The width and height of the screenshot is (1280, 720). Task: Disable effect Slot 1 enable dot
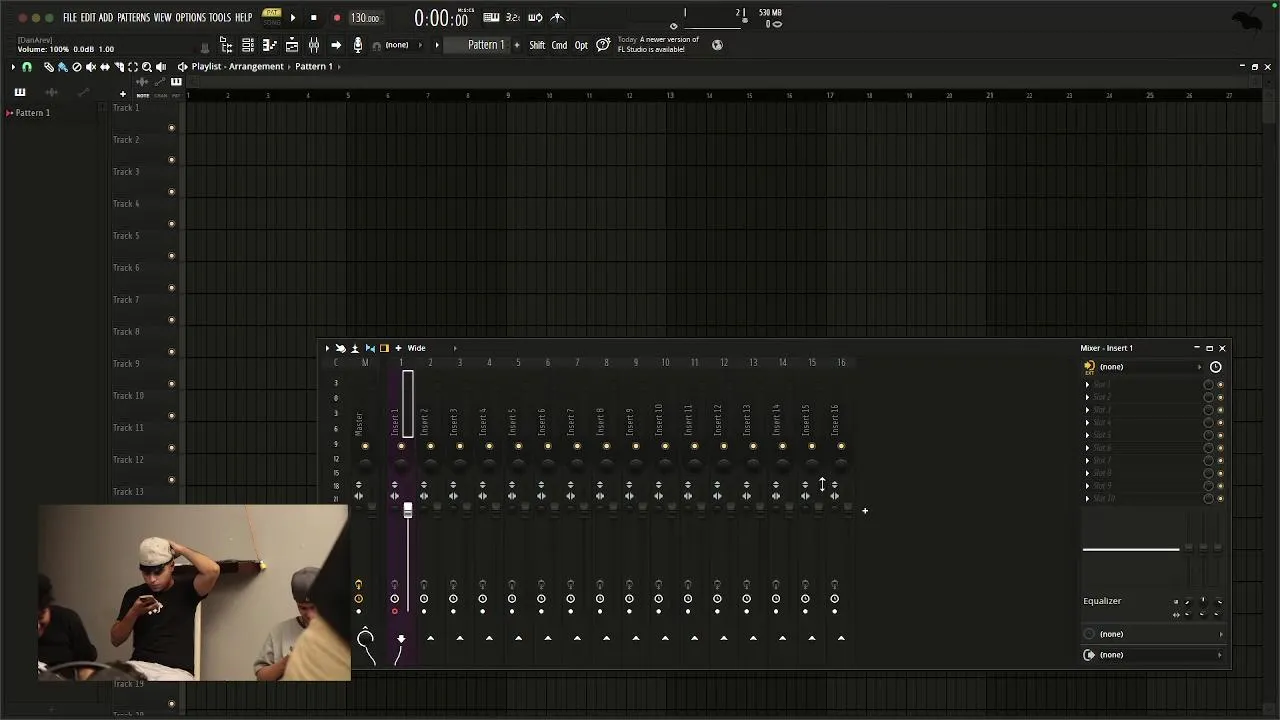1220,384
